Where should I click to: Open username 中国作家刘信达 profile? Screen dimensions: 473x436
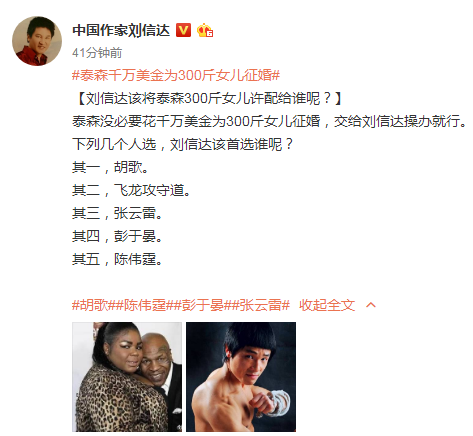pos(121,30)
